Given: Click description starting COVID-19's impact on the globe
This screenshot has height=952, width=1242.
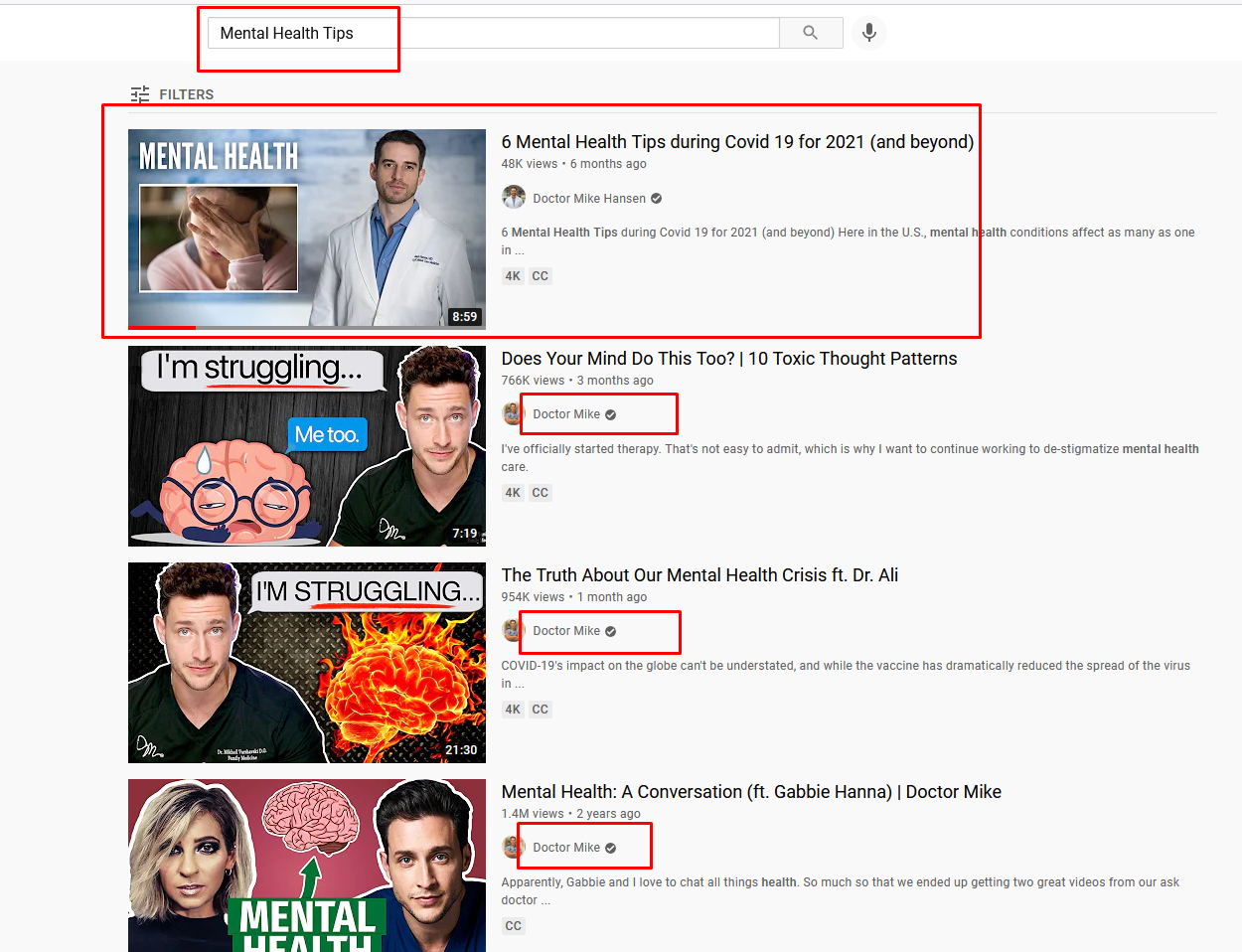Looking at the screenshot, I should [x=846, y=675].
